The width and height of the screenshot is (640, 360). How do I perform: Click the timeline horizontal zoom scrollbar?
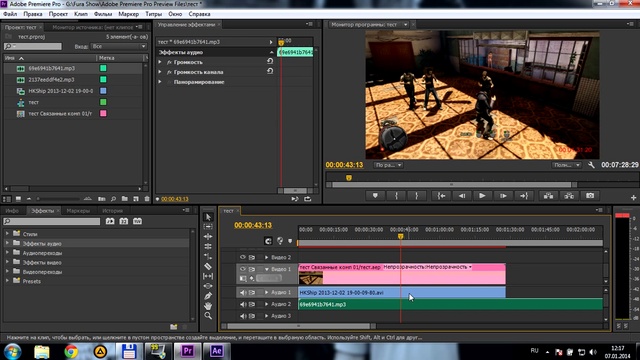pyautogui.click(x=298, y=326)
